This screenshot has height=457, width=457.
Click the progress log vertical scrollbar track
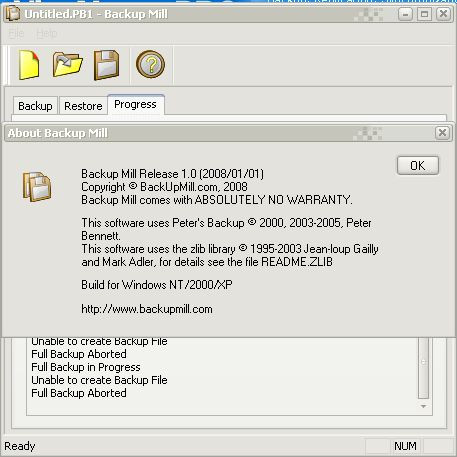423,368
